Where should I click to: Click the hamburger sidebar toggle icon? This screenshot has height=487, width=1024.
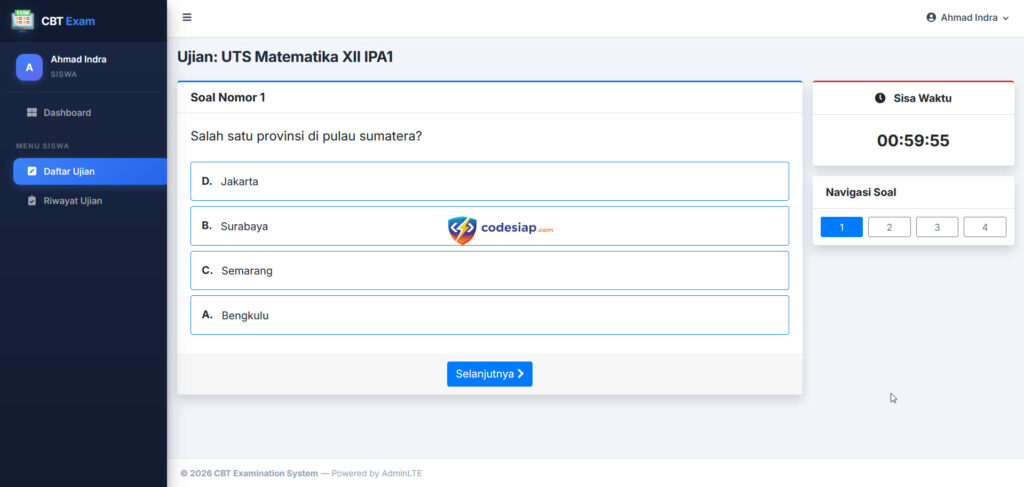[x=187, y=18]
